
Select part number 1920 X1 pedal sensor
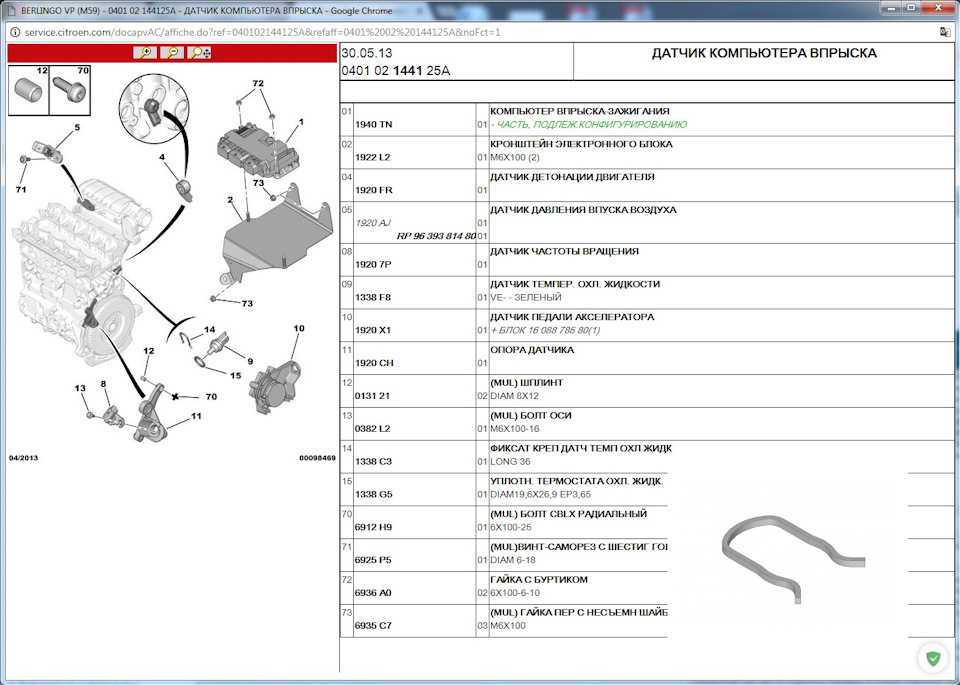click(373, 331)
